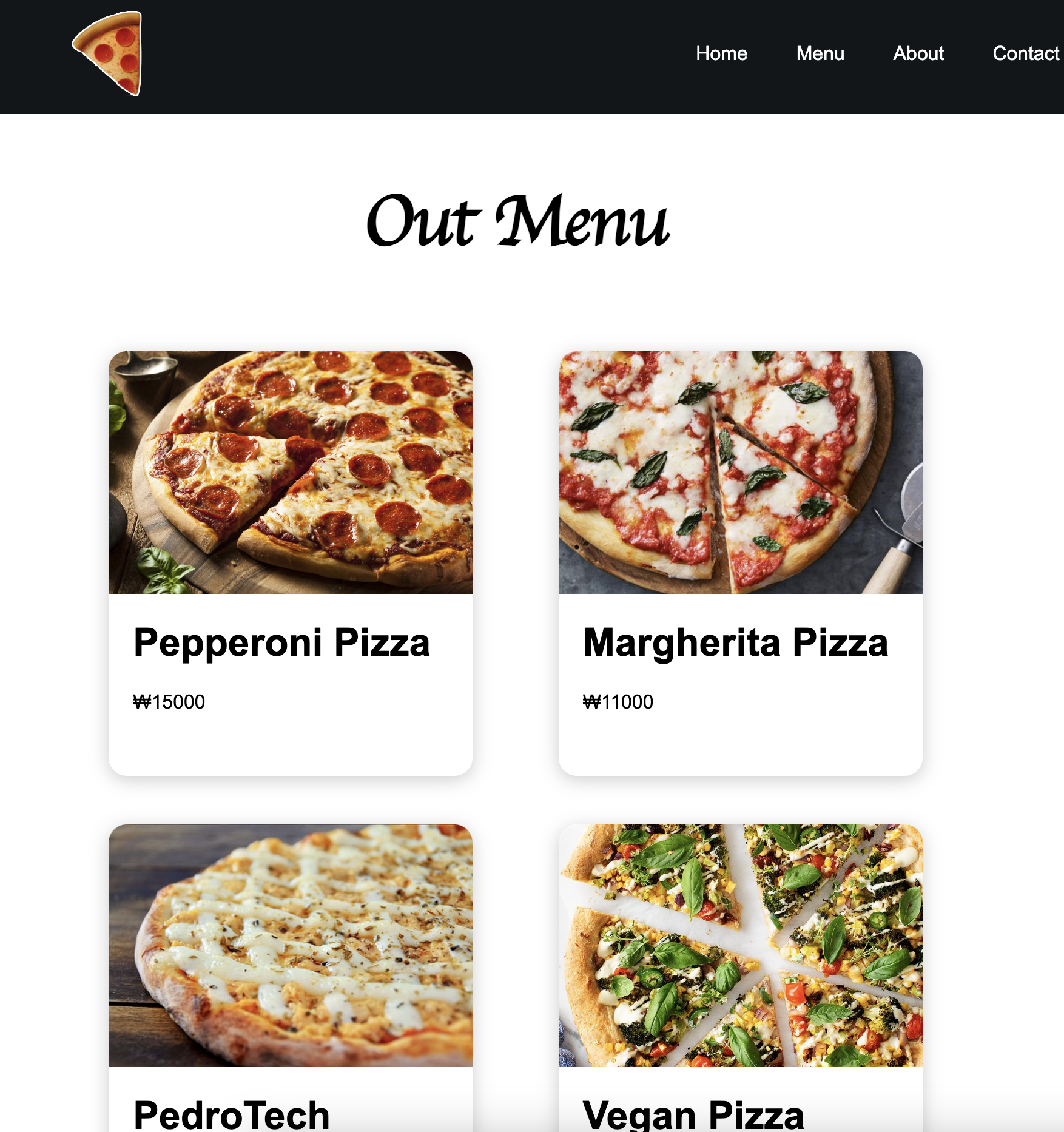Image resolution: width=1064 pixels, height=1132 pixels.
Task: Click the Pepperoni Pizza photo
Action: tap(291, 473)
